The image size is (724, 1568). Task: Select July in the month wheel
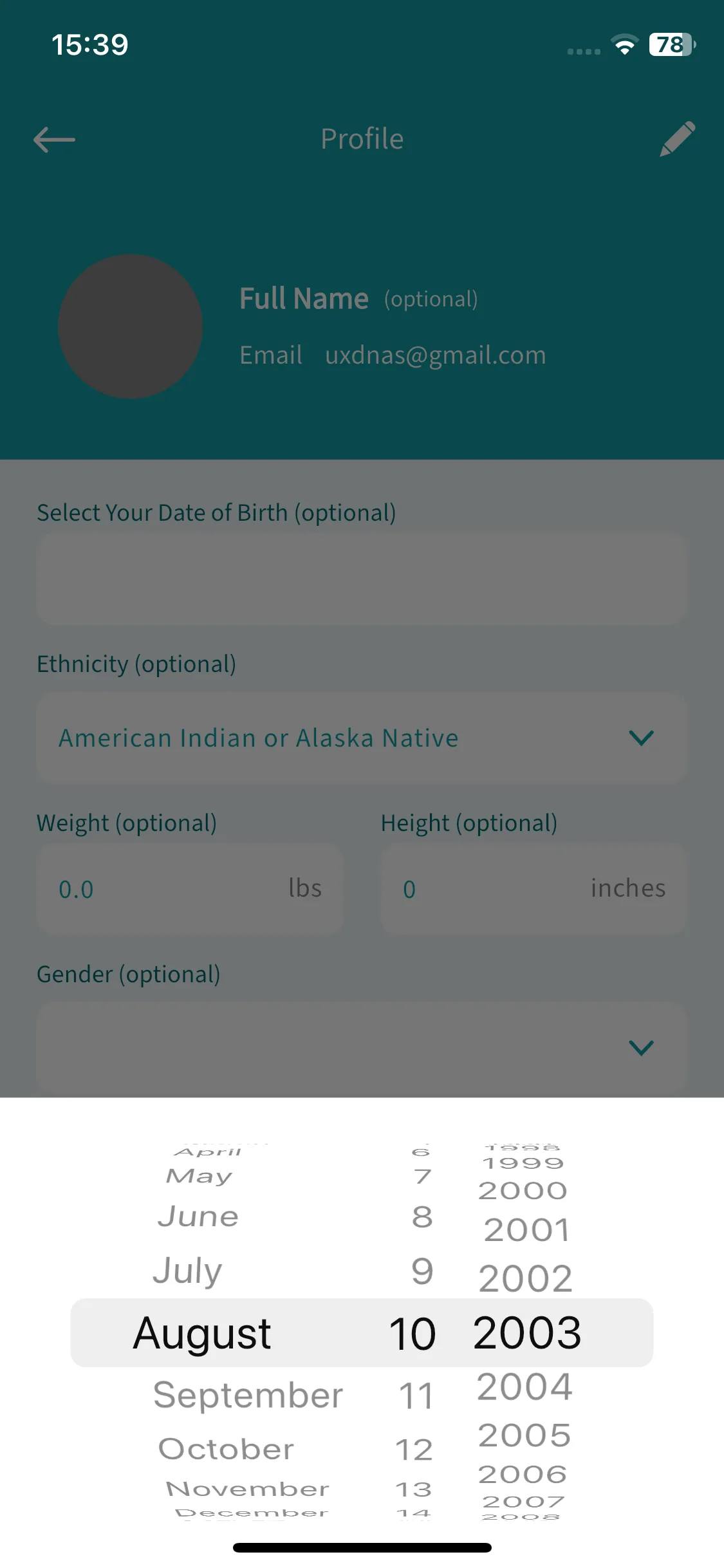pyautogui.click(x=187, y=1271)
